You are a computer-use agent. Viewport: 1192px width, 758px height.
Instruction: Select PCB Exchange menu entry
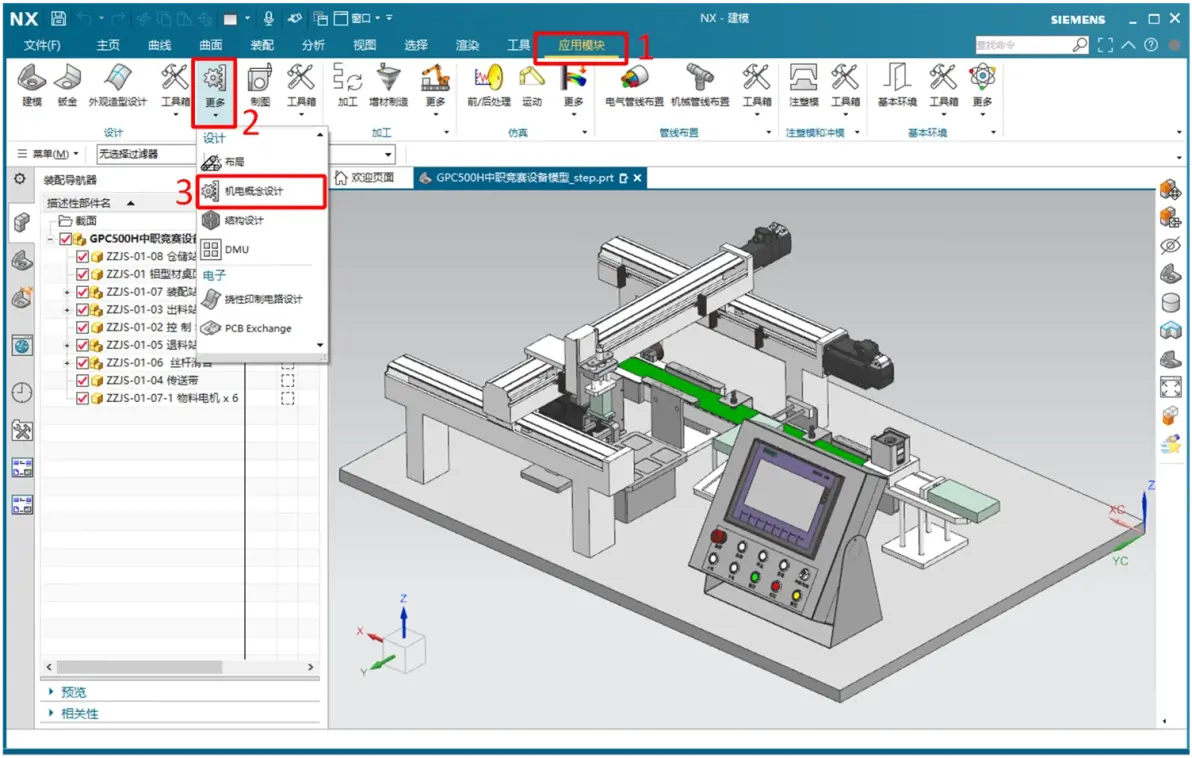point(258,328)
